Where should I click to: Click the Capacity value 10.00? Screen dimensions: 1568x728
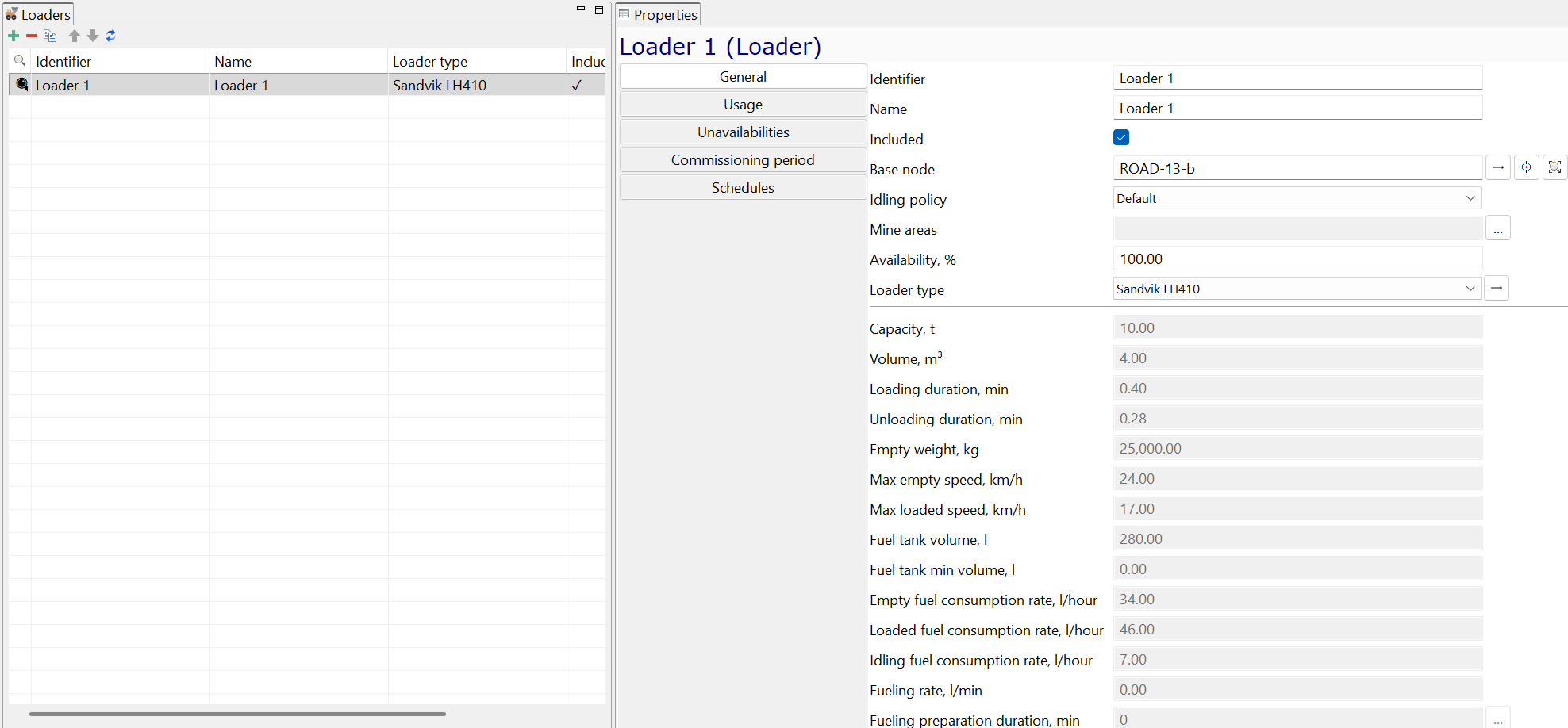pyautogui.click(x=1297, y=328)
